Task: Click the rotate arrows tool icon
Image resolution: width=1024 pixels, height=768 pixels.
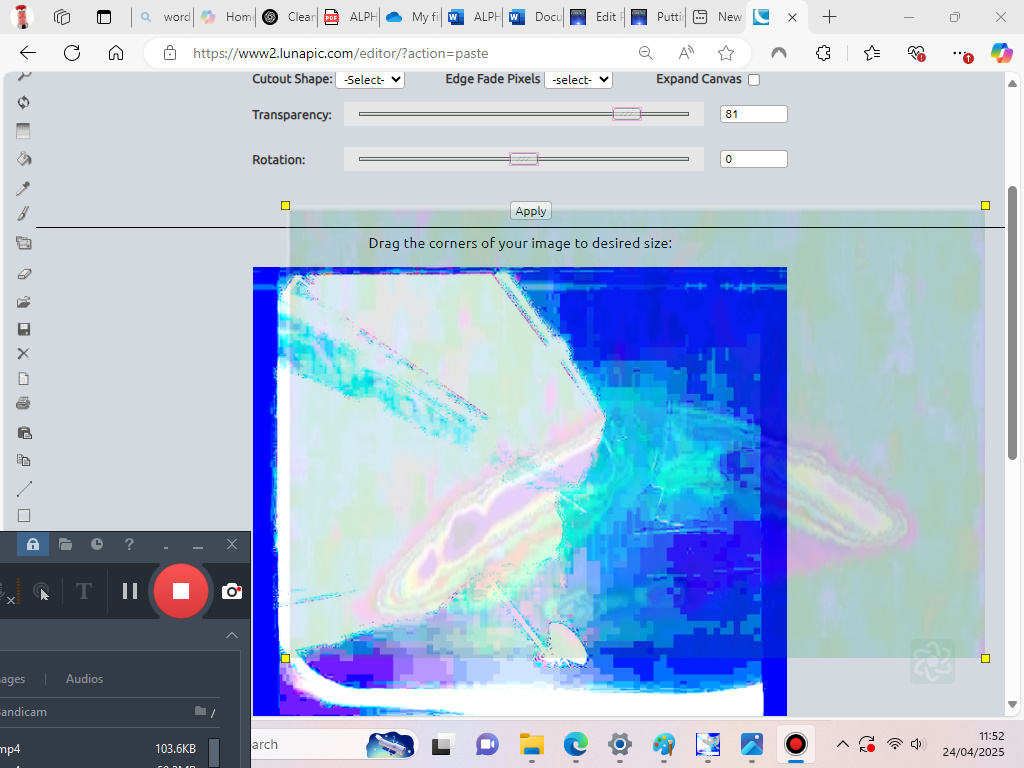Action: point(24,102)
